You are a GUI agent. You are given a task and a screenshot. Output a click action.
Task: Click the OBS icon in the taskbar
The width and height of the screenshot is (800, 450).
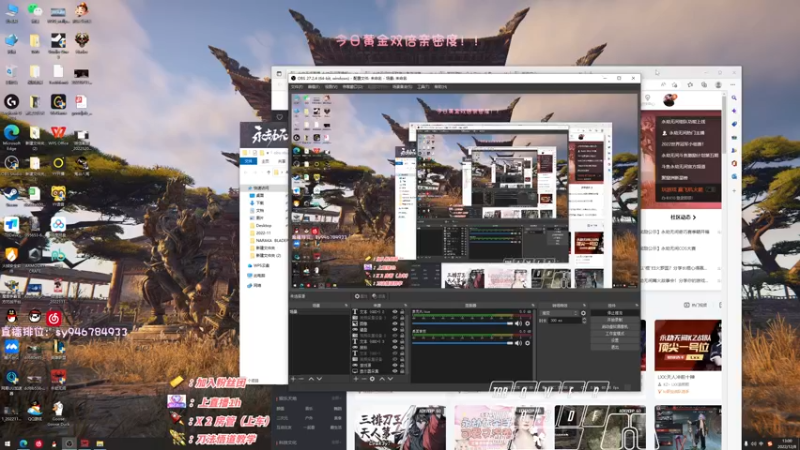point(69,443)
